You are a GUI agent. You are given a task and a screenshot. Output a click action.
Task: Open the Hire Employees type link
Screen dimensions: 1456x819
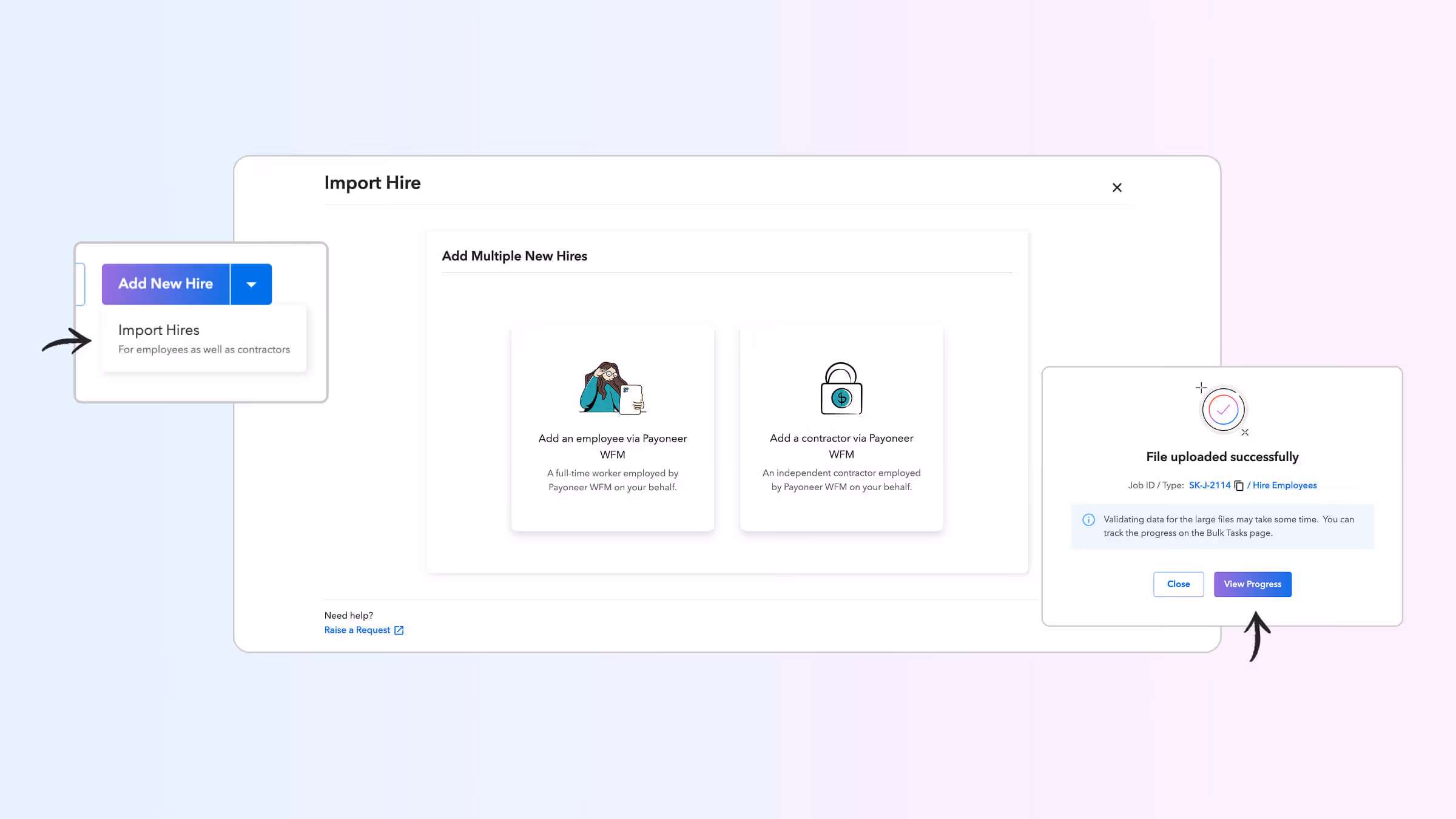click(1284, 485)
